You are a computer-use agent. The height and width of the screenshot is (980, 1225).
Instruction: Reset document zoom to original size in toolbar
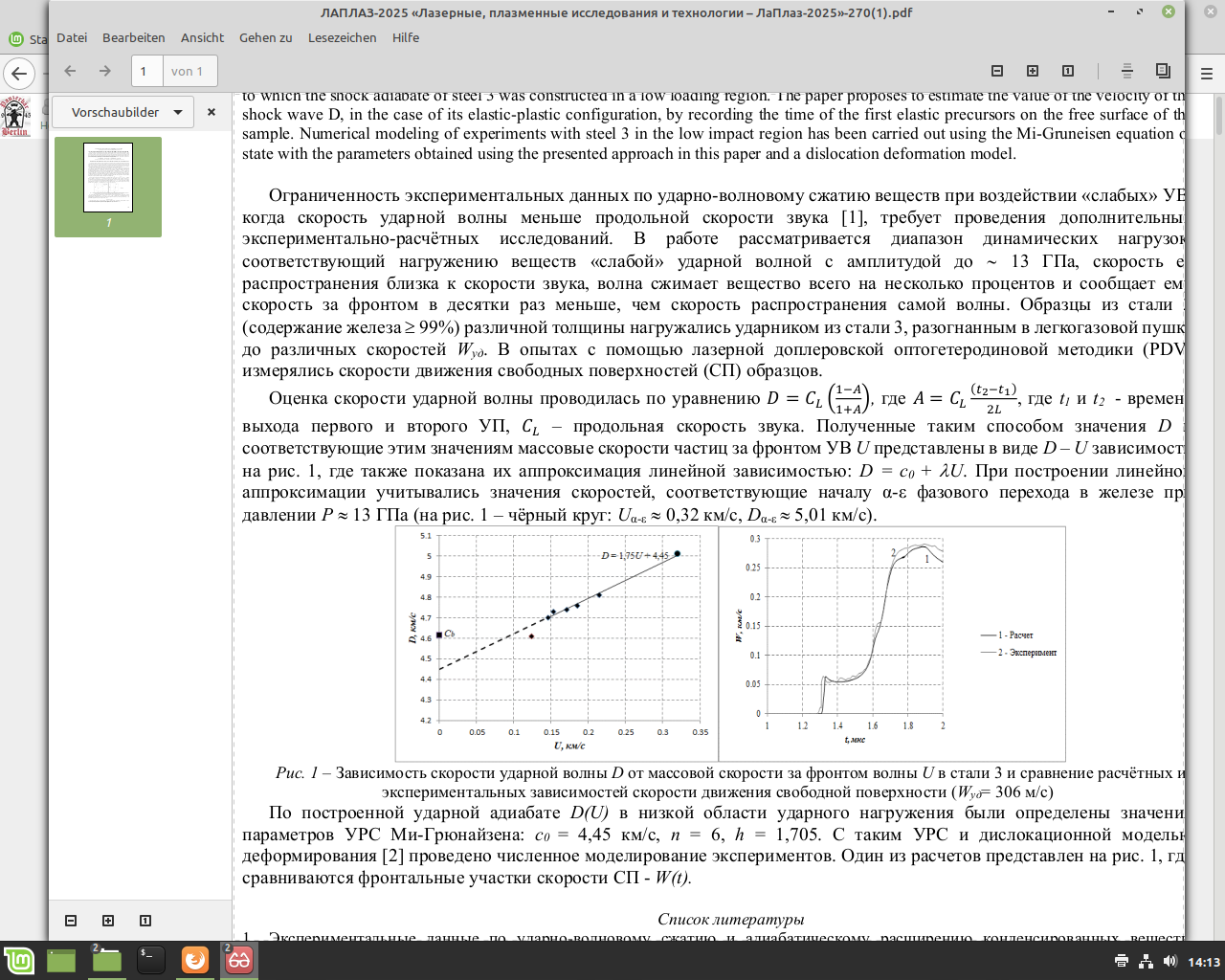[x=1068, y=71]
